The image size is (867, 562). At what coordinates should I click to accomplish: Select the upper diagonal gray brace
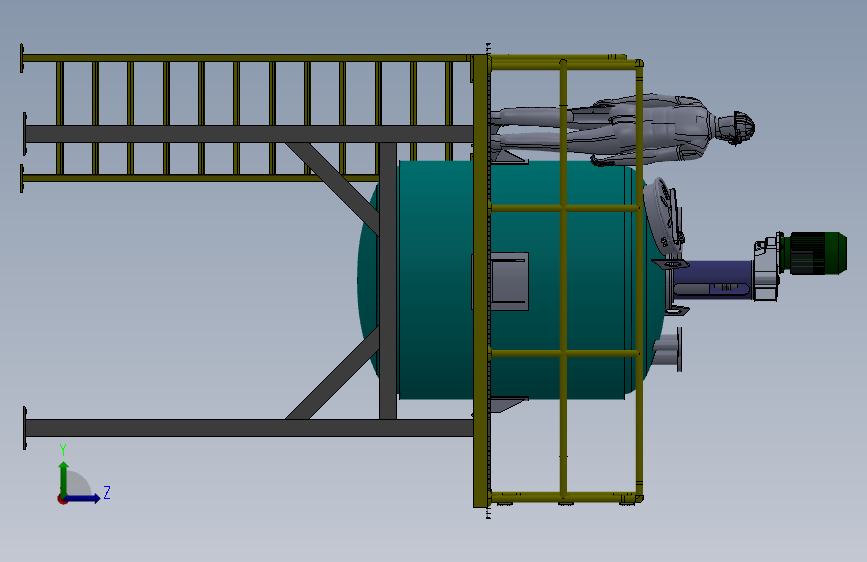coord(335,187)
